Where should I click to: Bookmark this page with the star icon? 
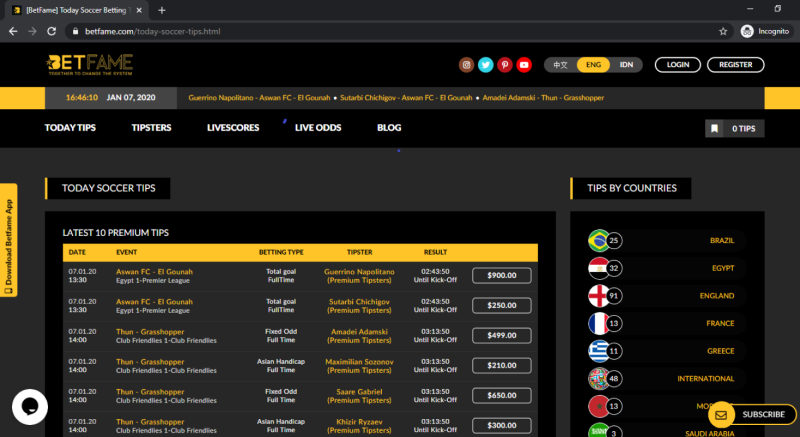coord(723,31)
